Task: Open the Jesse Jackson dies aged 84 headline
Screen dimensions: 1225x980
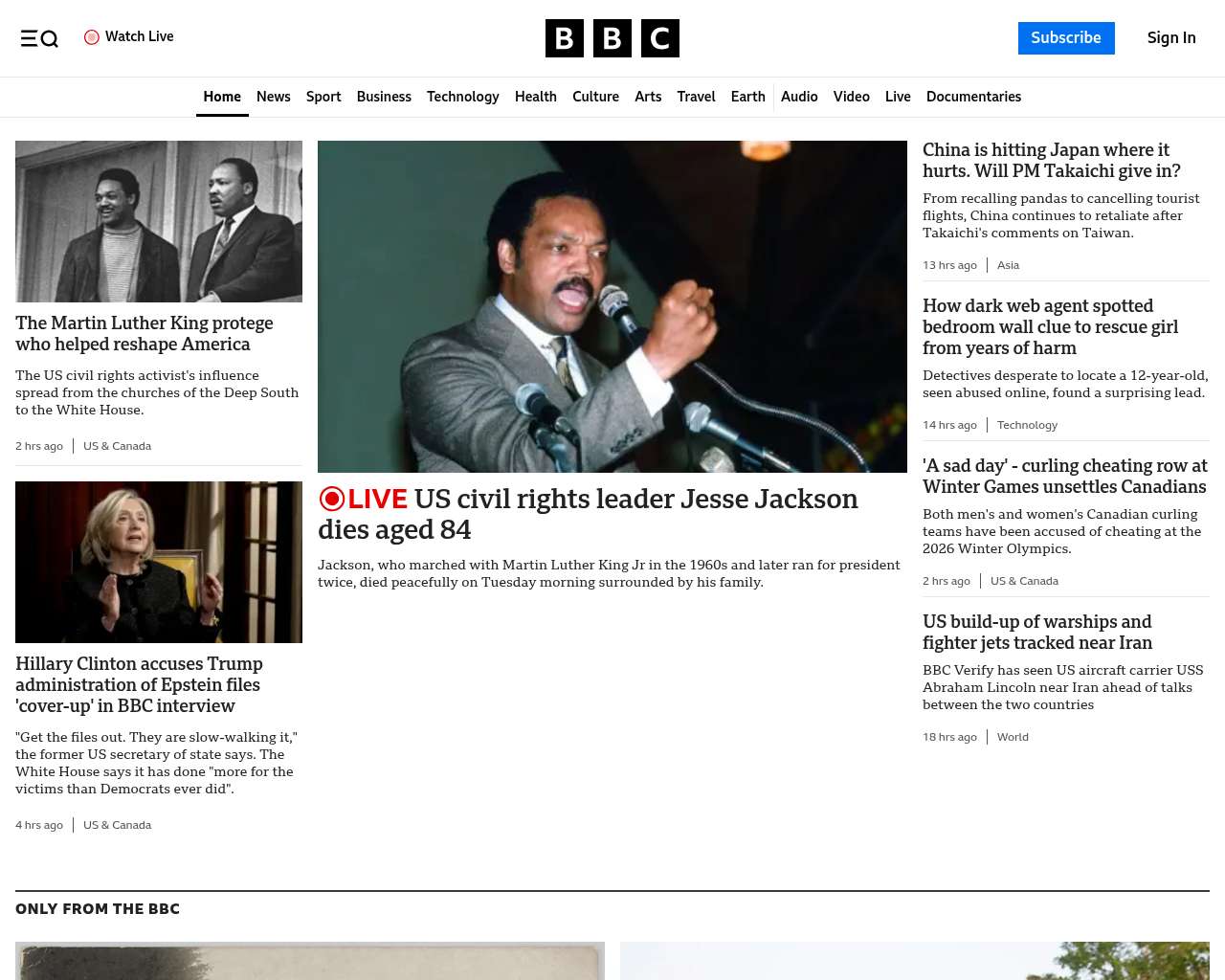Action: 588,514
